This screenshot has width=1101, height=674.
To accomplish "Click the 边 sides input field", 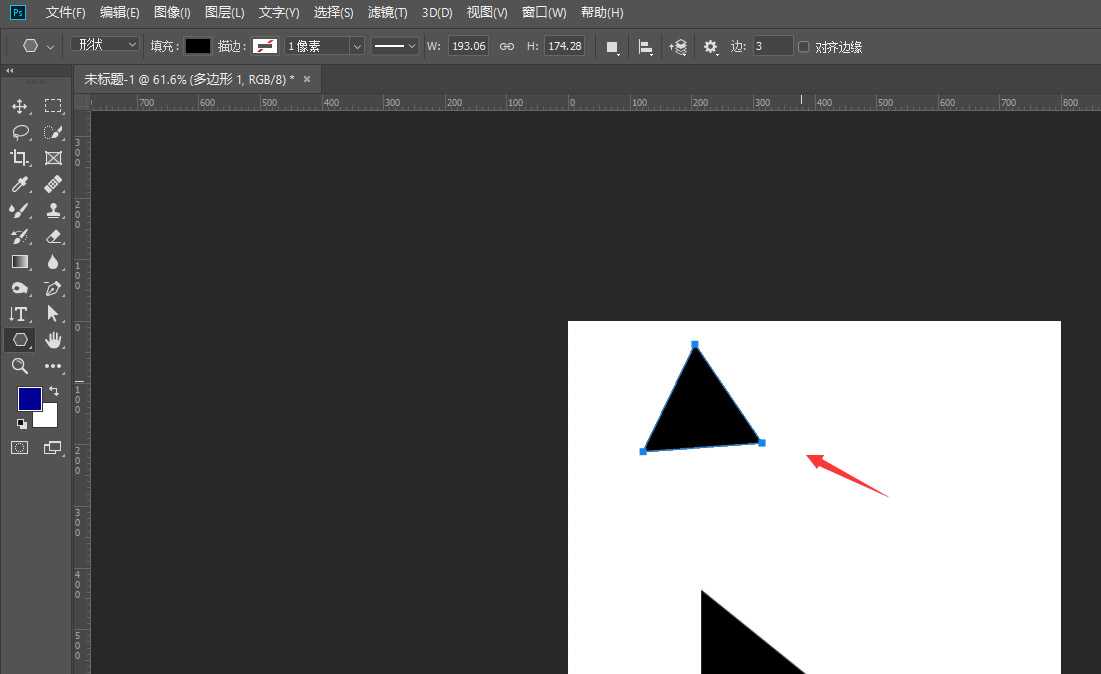I will [x=772, y=46].
